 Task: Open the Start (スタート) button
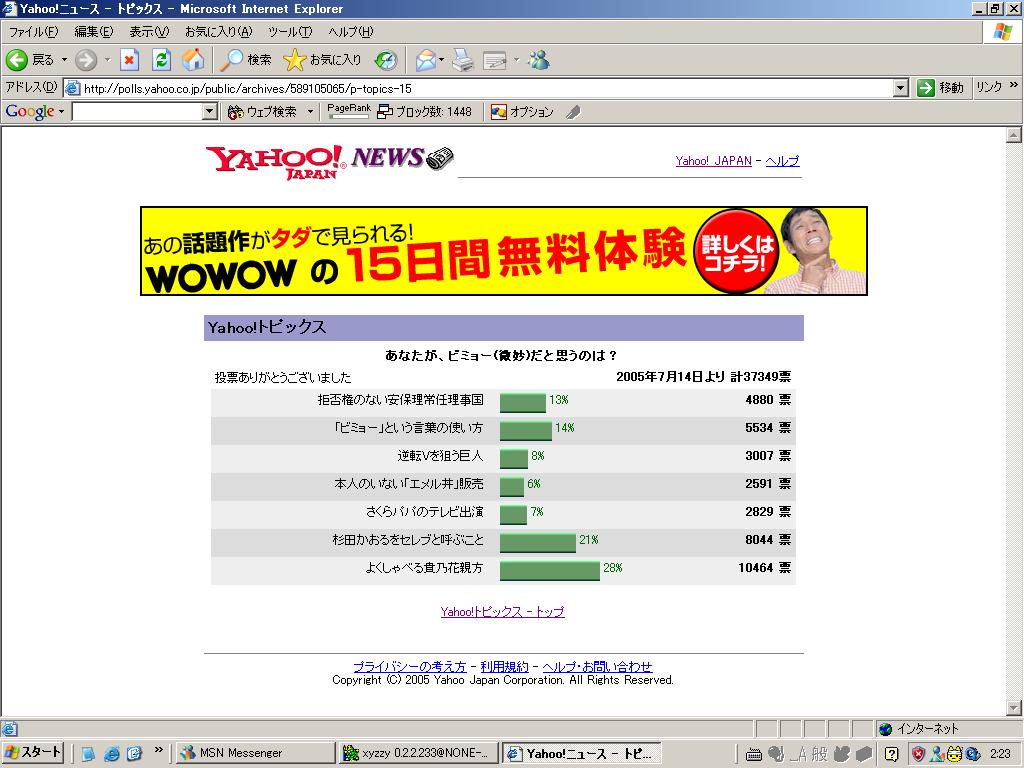coord(33,752)
